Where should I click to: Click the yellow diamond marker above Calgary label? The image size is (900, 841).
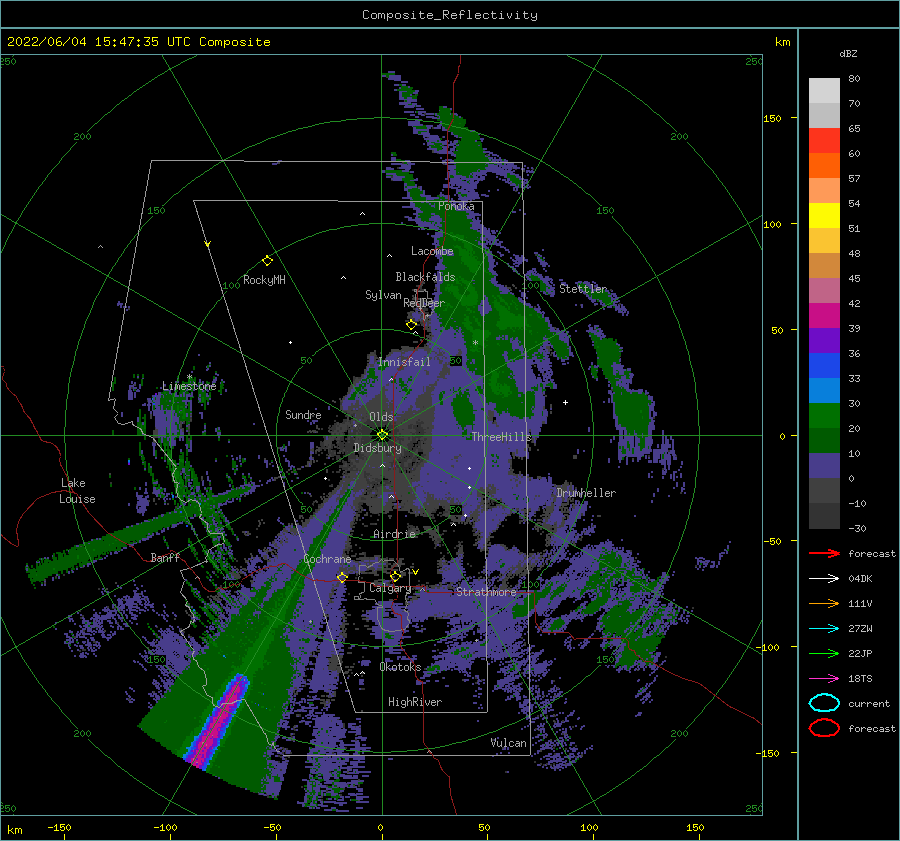(395, 576)
